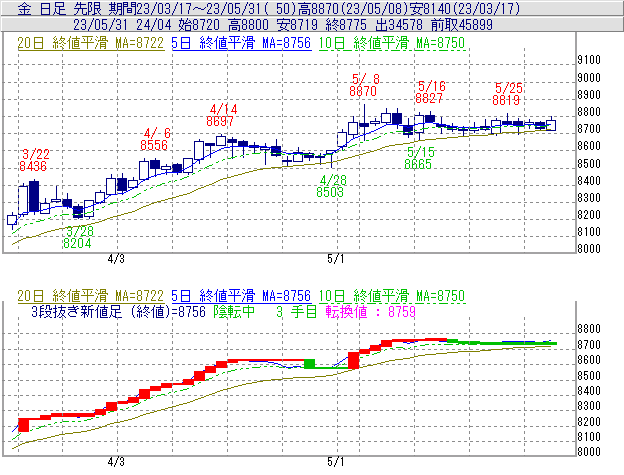624x475 pixels.
Task: Click the 4/3 date label under lower chart
Action: click(x=116, y=462)
